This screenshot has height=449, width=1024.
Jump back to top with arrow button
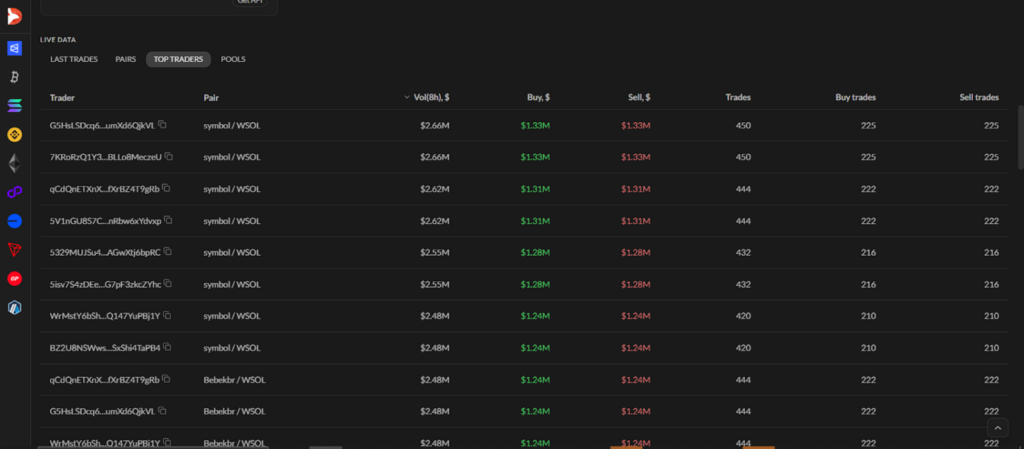coord(997,427)
